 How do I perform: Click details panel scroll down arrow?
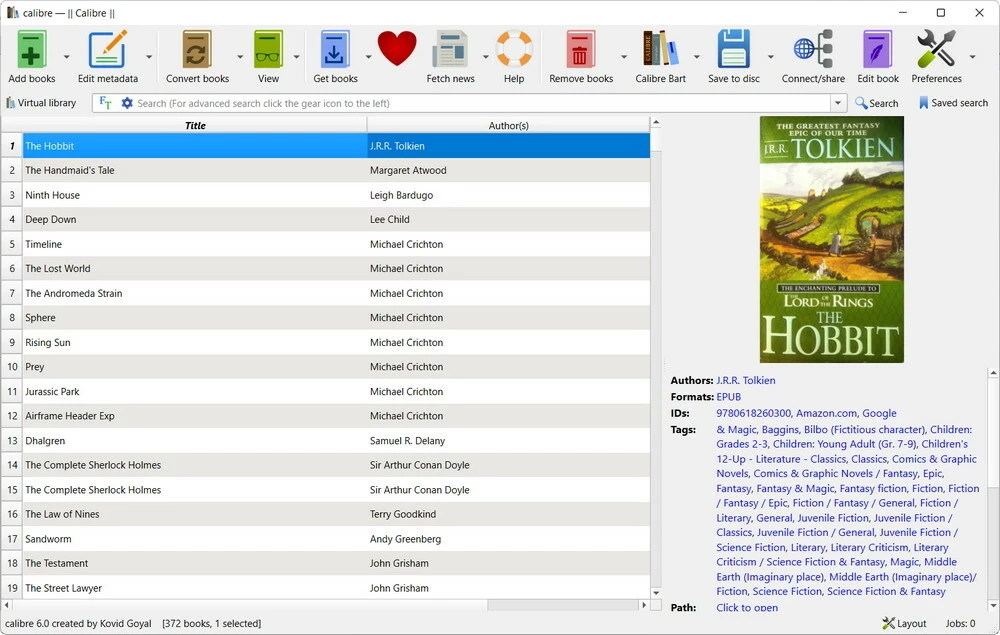click(993, 606)
